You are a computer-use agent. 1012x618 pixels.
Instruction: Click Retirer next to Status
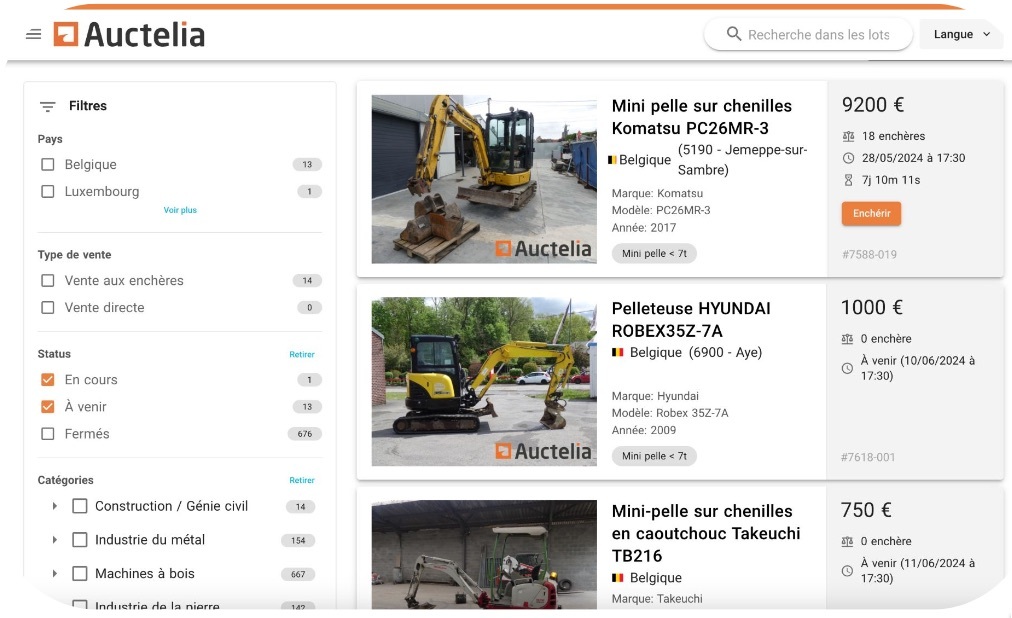(302, 355)
